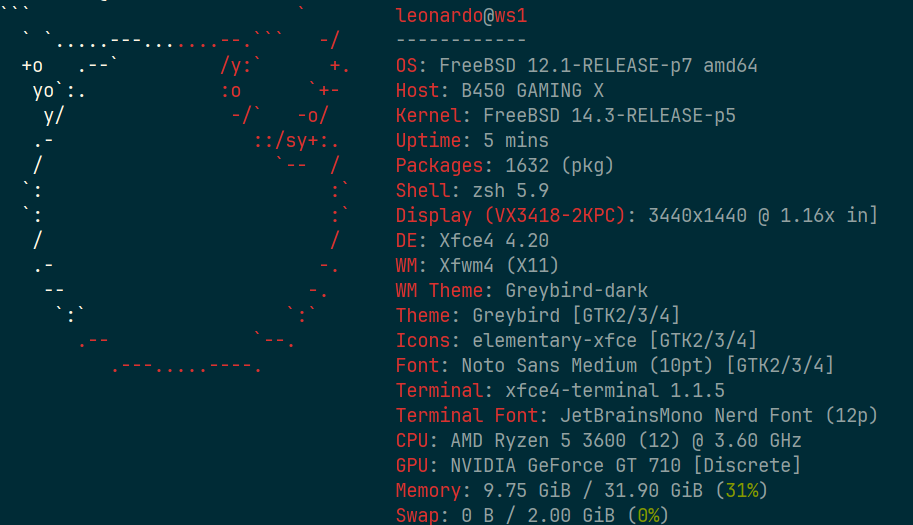913x525 pixels.
Task: Click the Swap line showing 0 B / 2.00 GiB
Action: pyautogui.click(x=532, y=515)
